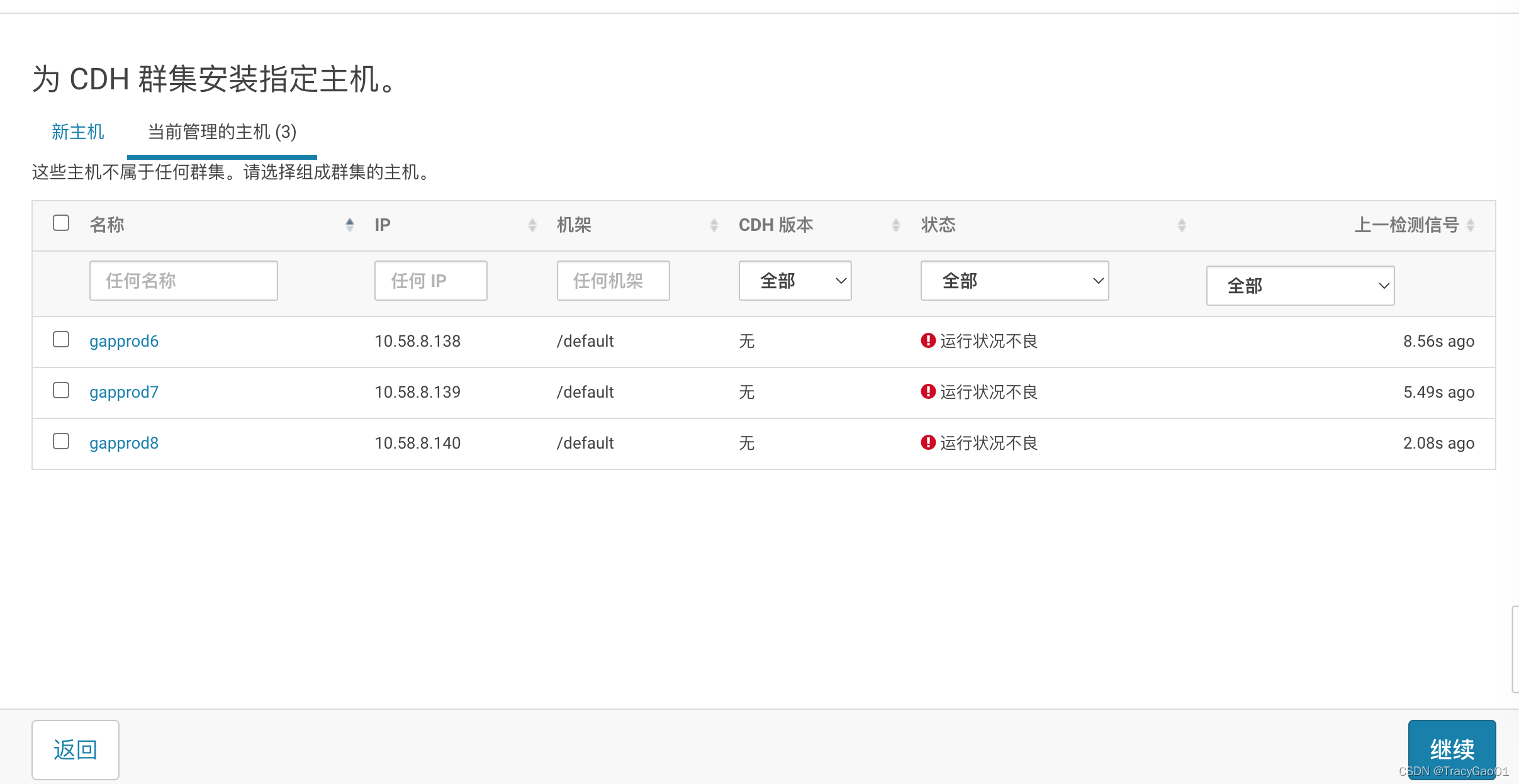The image size is (1519, 784).
Task: Toggle the select-all hosts checkbox in header
Action: 61,223
